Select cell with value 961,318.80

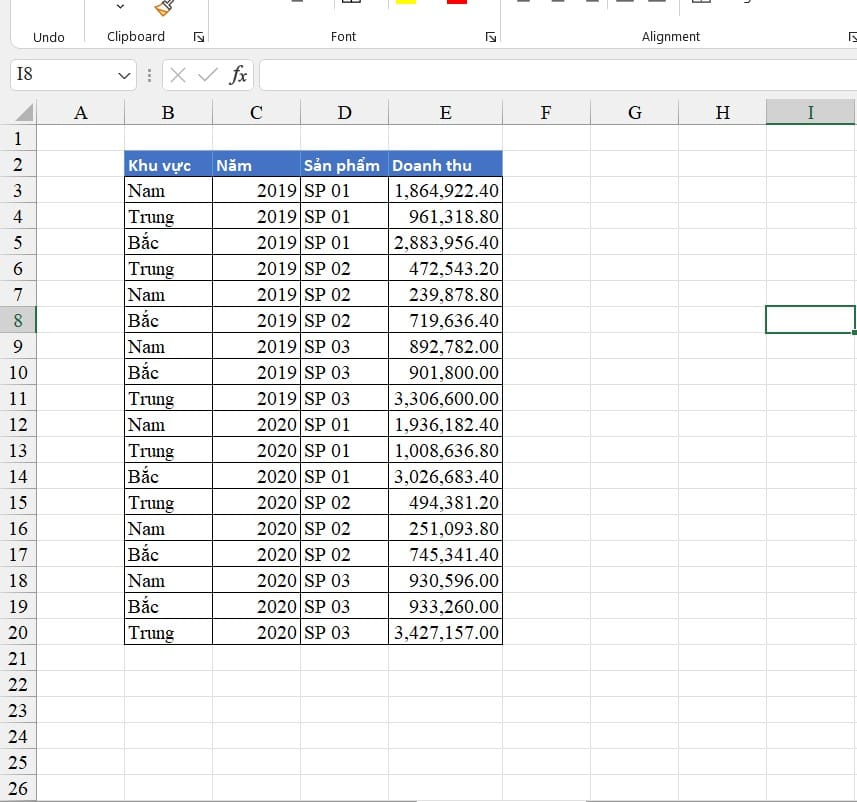(445, 216)
